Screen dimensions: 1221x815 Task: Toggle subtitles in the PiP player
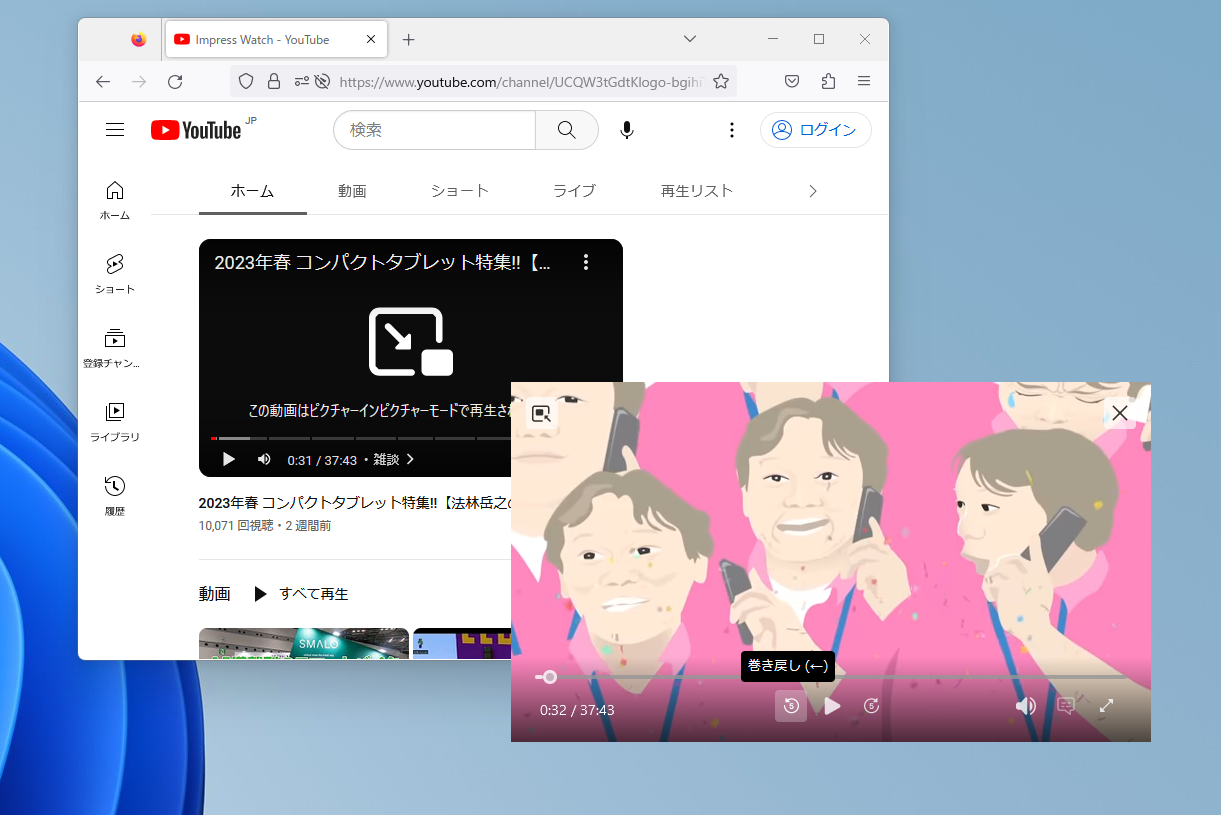pos(1065,706)
